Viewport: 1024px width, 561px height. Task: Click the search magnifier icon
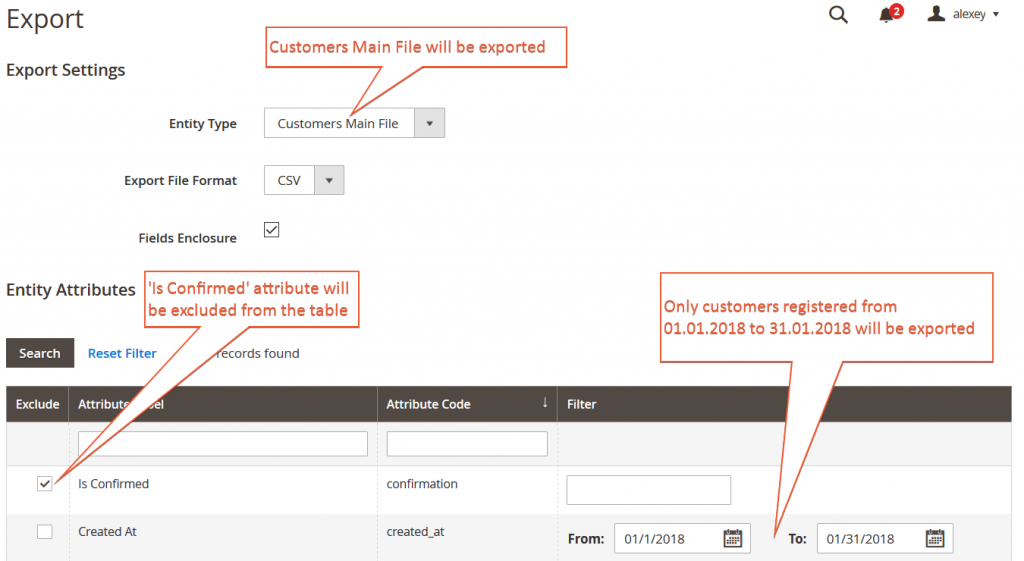point(838,14)
